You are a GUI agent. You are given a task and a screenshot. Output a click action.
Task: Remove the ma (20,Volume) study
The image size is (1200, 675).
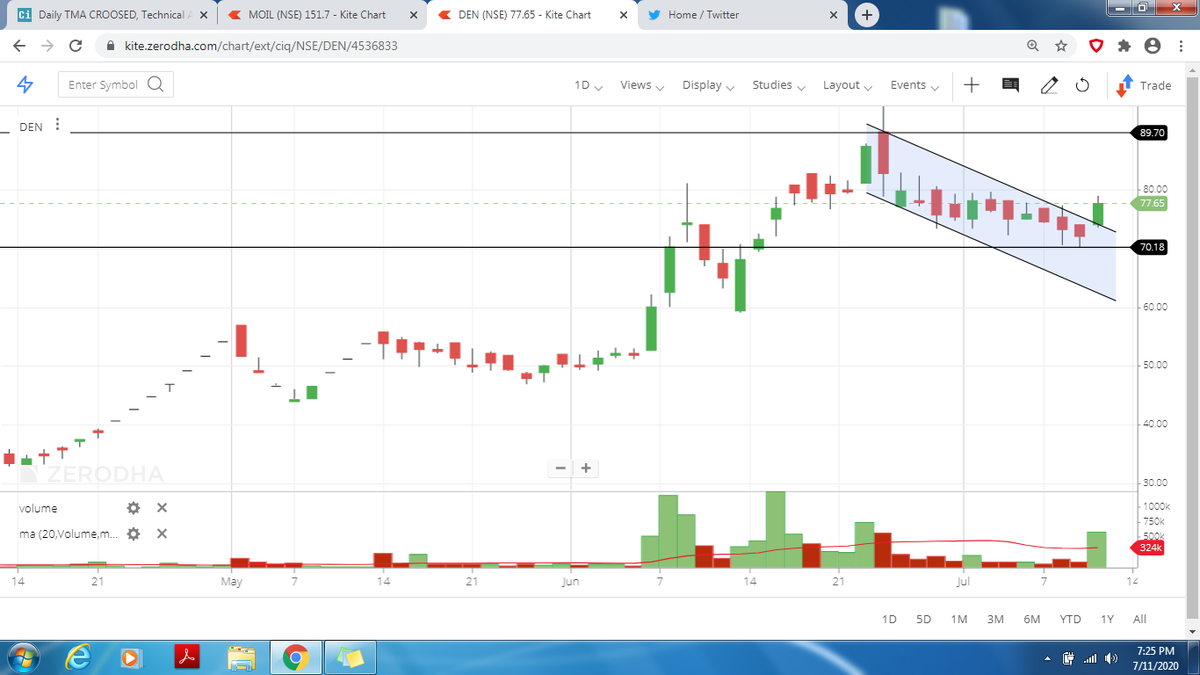tap(162, 534)
